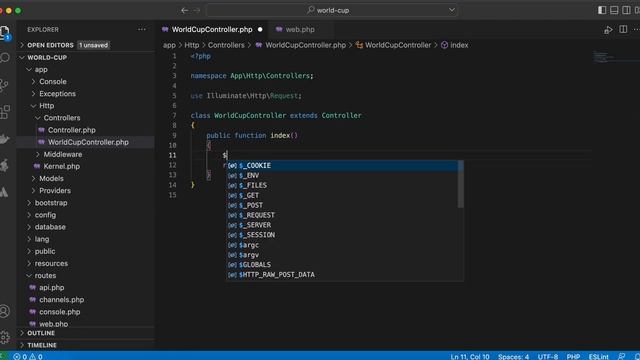640x360 pixels.
Task: Toggle bottom panel layout icon
Action: (614, 10)
